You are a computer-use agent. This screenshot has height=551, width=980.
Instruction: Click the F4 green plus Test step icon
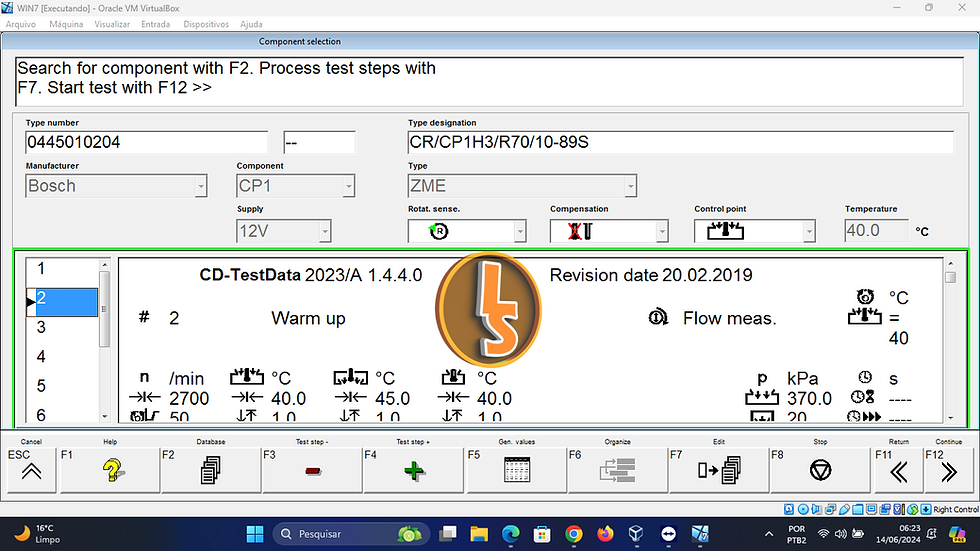click(x=413, y=470)
